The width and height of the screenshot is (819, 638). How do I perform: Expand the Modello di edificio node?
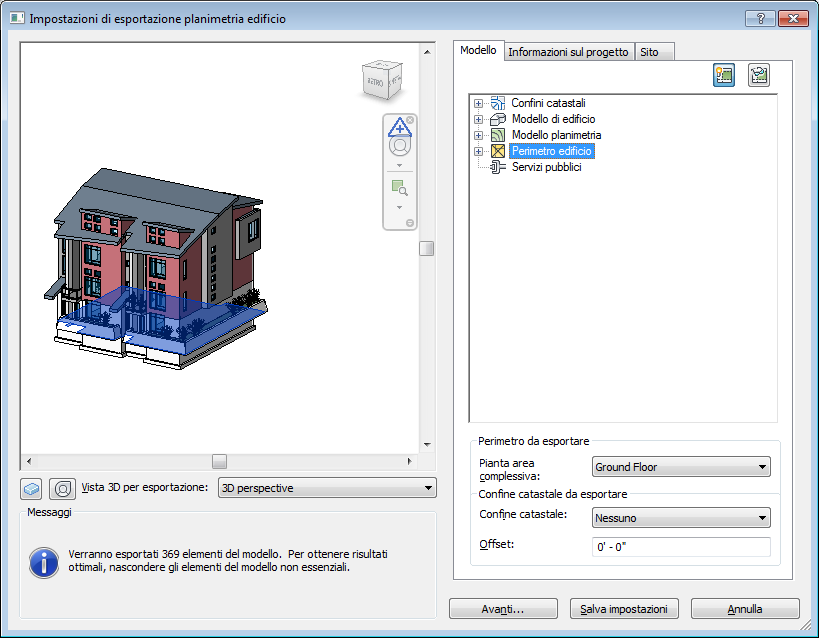point(478,119)
